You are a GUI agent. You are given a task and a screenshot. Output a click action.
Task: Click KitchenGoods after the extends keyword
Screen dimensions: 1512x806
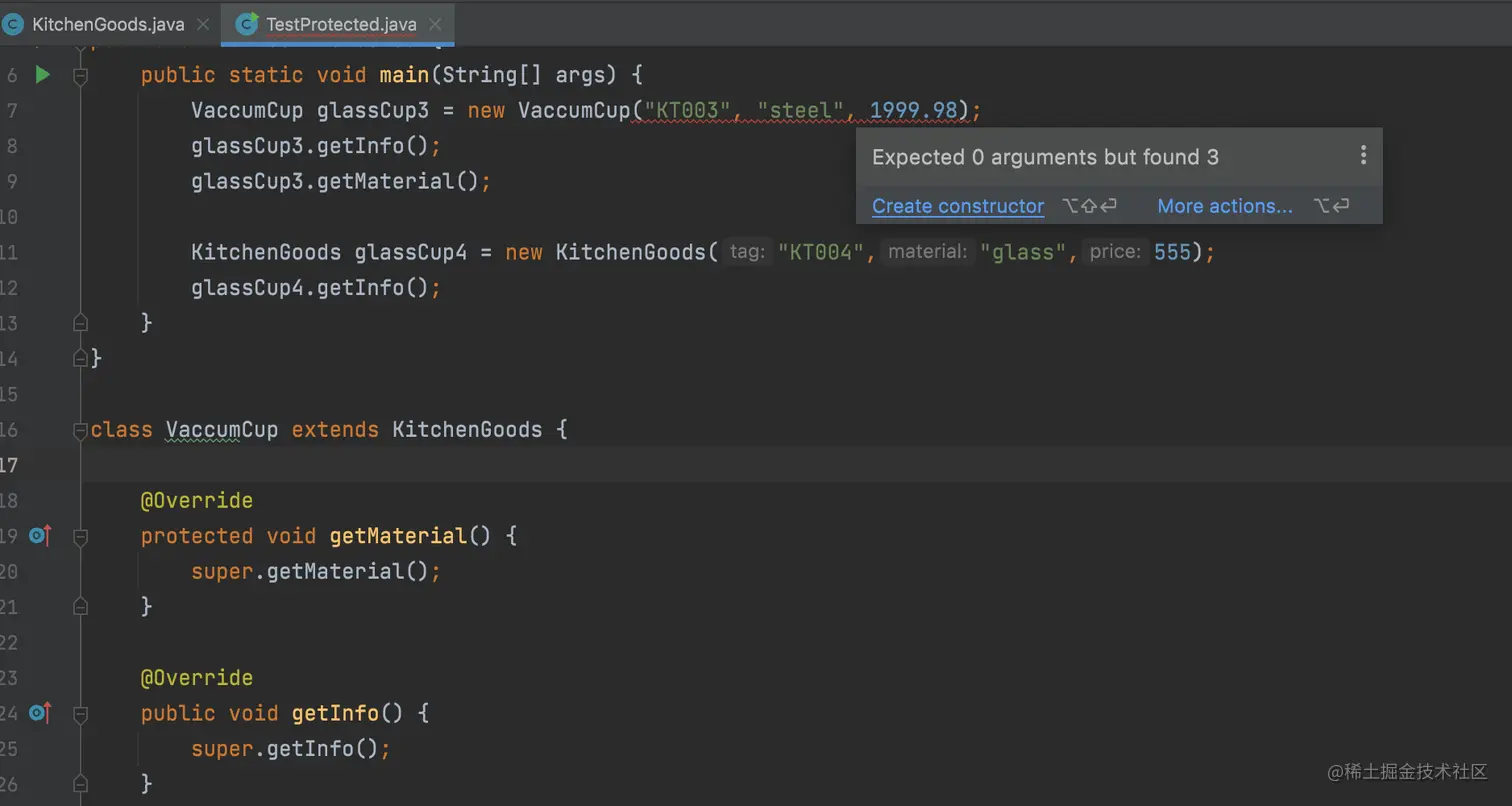tap(467, 430)
